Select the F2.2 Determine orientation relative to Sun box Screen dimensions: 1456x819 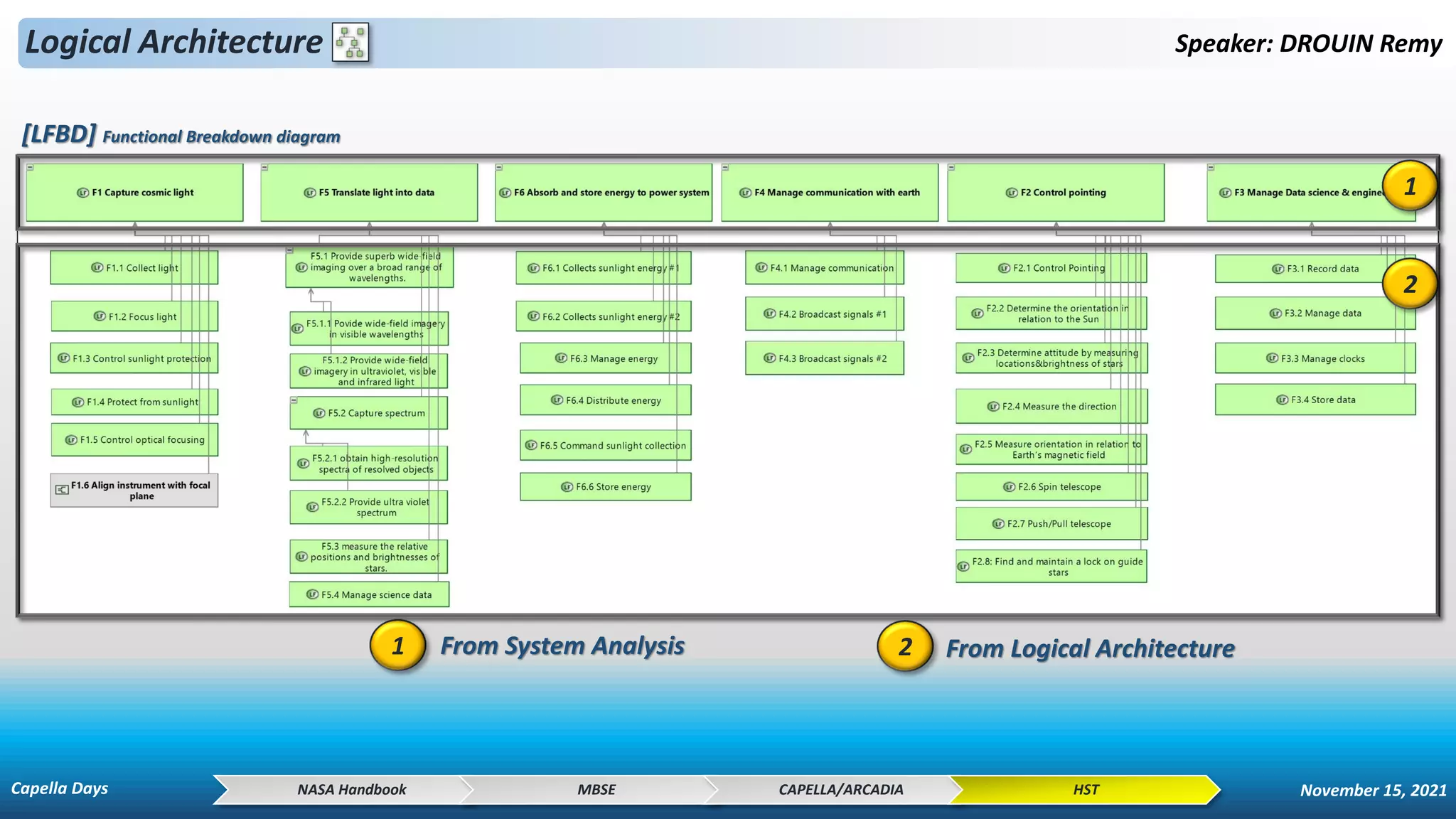pyautogui.click(x=1051, y=314)
